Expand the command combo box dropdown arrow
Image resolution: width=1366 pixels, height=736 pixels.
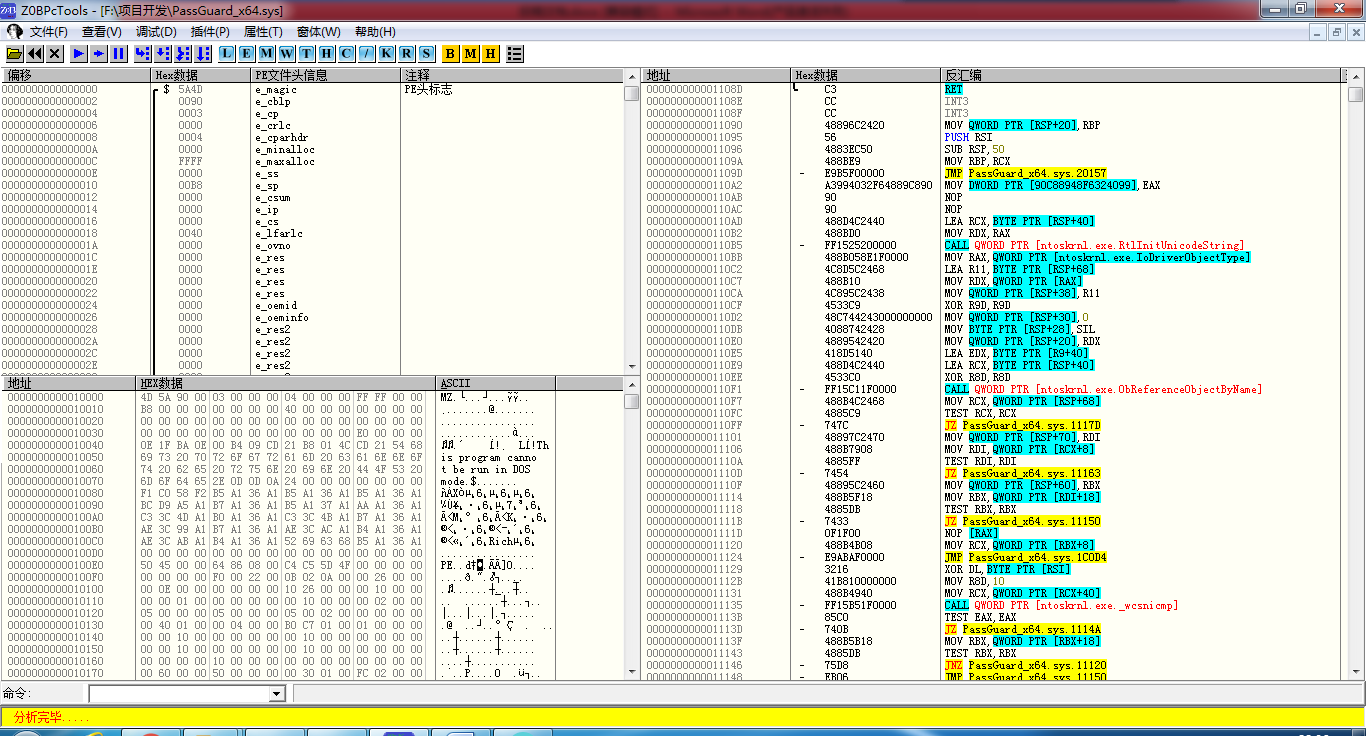pyautogui.click(x=277, y=694)
